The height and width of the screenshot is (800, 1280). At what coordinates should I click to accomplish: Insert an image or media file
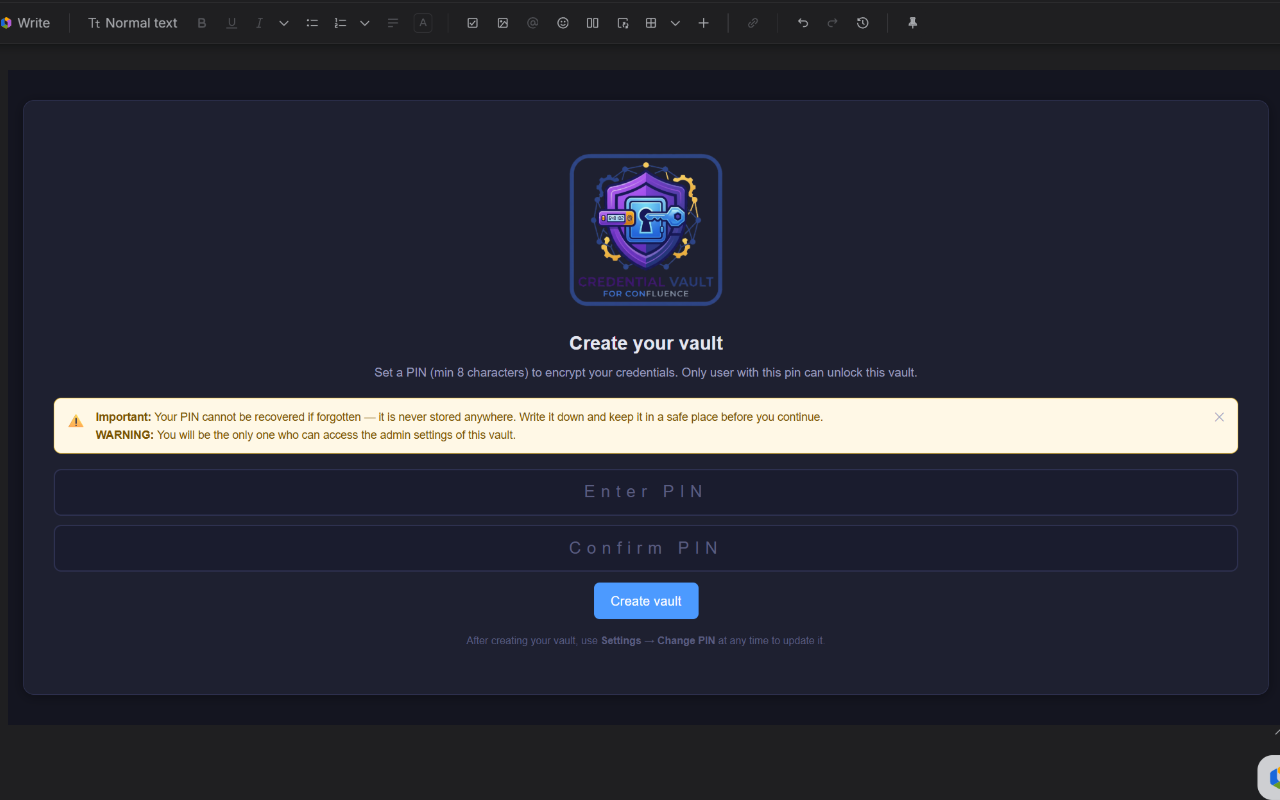(x=503, y=23)
